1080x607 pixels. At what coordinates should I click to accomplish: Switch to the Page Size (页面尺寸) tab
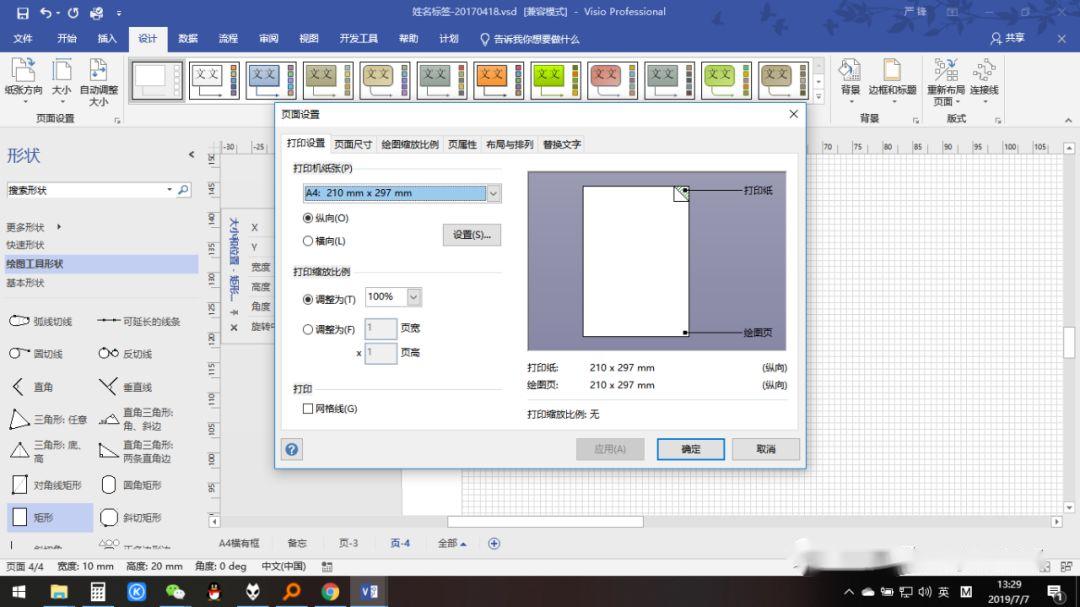[353, 144]
